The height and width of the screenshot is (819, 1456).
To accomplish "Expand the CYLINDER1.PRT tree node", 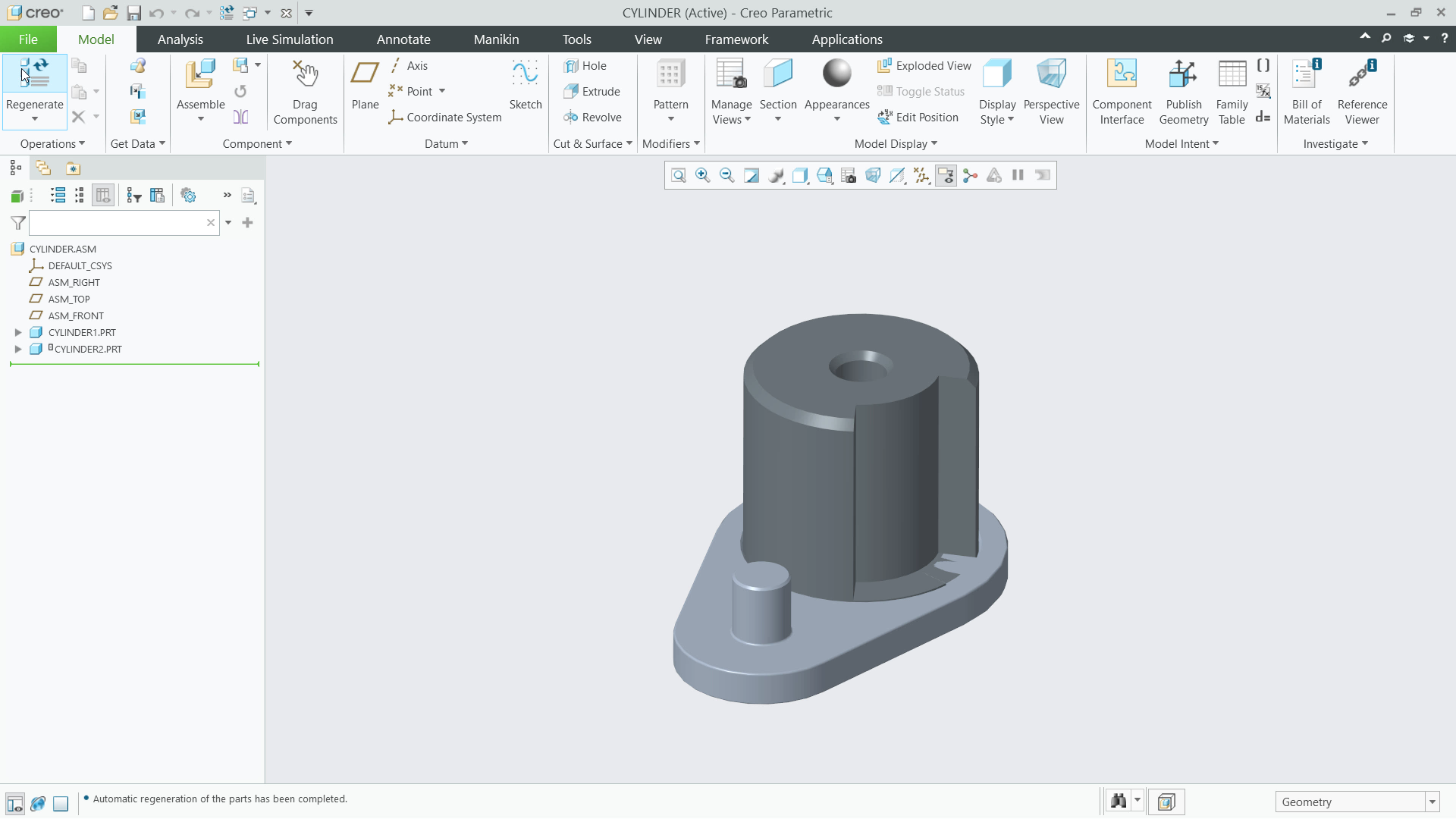I will pos(17,332).
